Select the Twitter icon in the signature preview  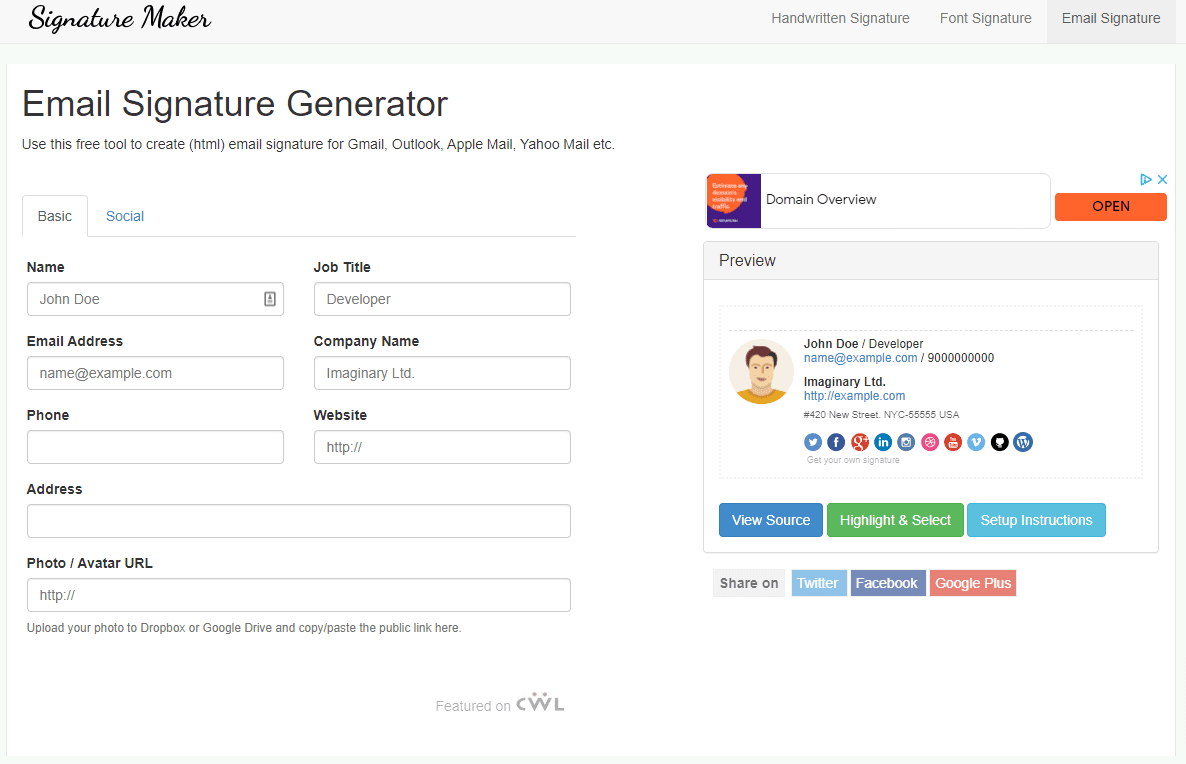pyautogui.click(x=812, y=441)
